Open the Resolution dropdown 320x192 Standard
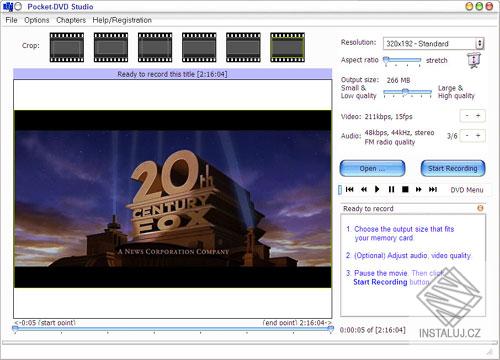 433,43
